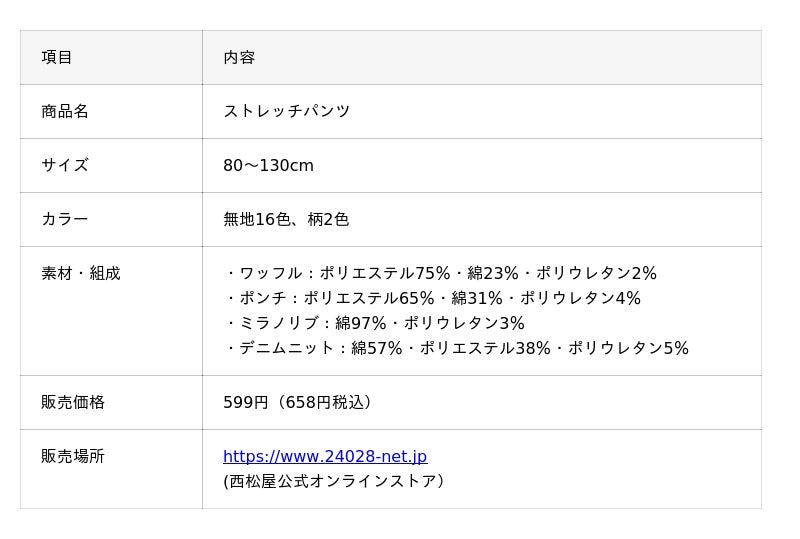Click the 内容 column header
Screen dimensions: 800x539
(239, 58)
